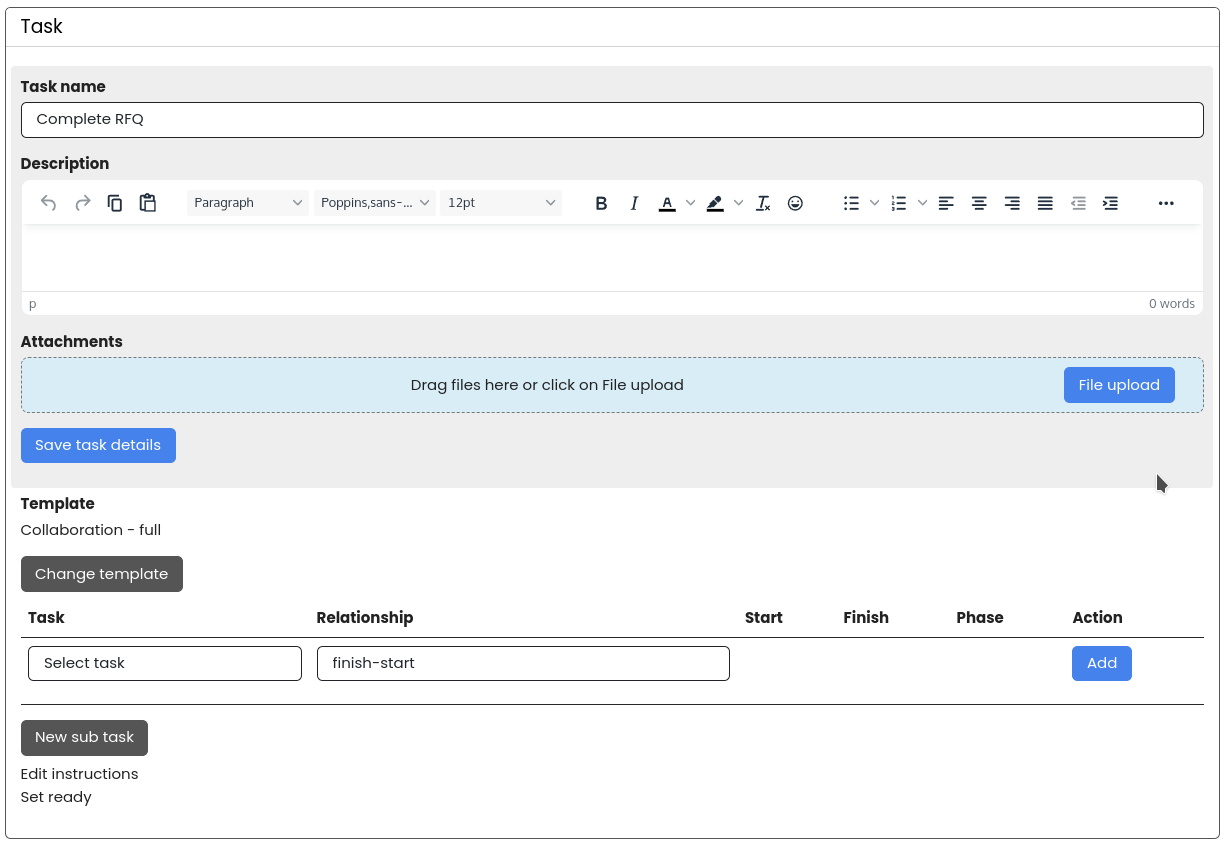The width and height of the screenshot is (1226, 846).
Task: Toggle Bold formatting
Action: 601,203
